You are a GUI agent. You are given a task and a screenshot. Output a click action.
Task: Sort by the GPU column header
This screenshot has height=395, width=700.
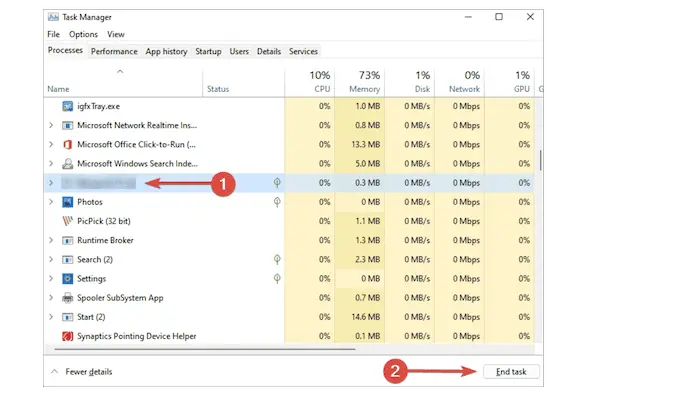[x=510, y=82]
